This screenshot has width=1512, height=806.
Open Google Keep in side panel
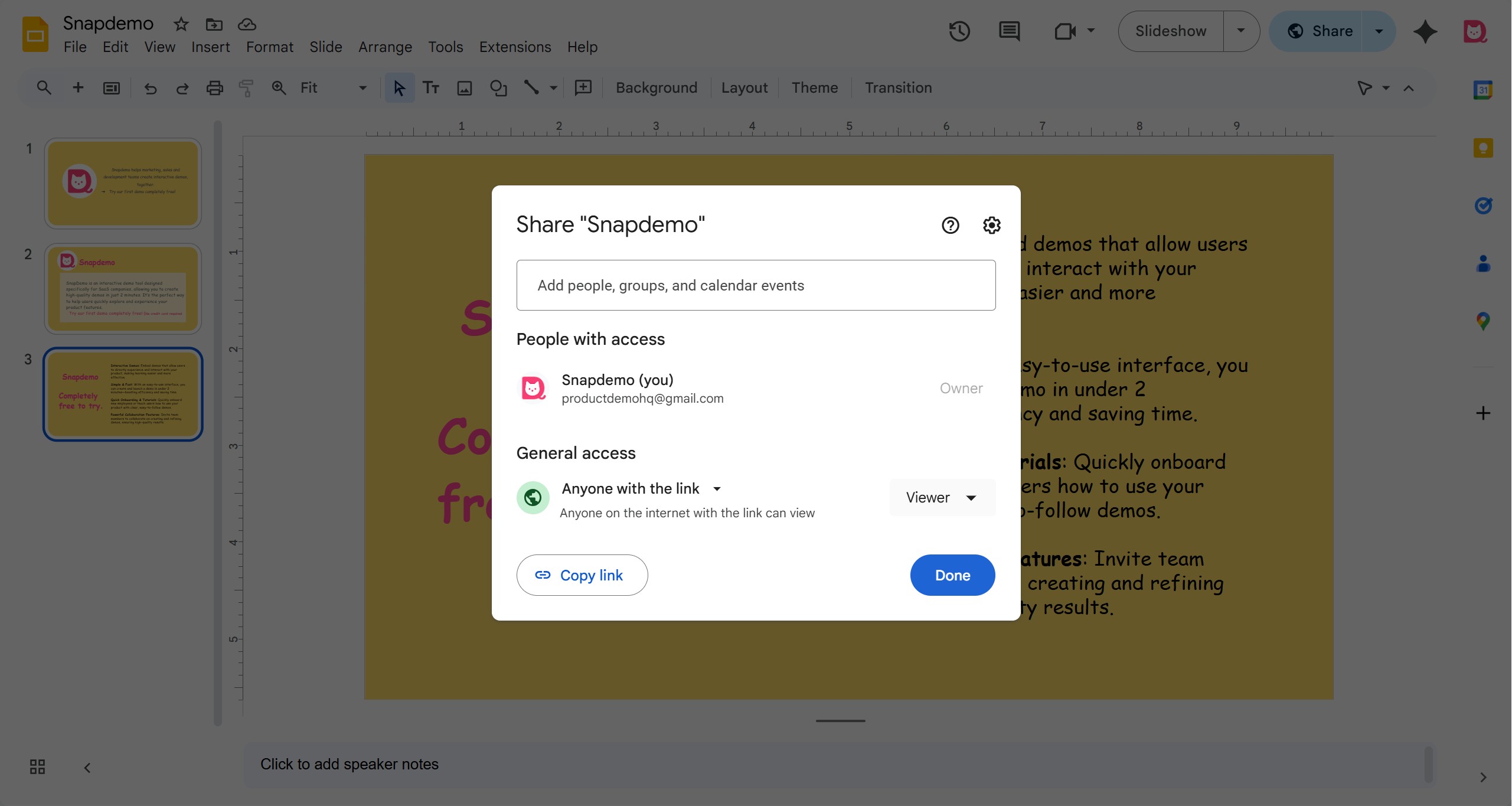point(1483,148)
